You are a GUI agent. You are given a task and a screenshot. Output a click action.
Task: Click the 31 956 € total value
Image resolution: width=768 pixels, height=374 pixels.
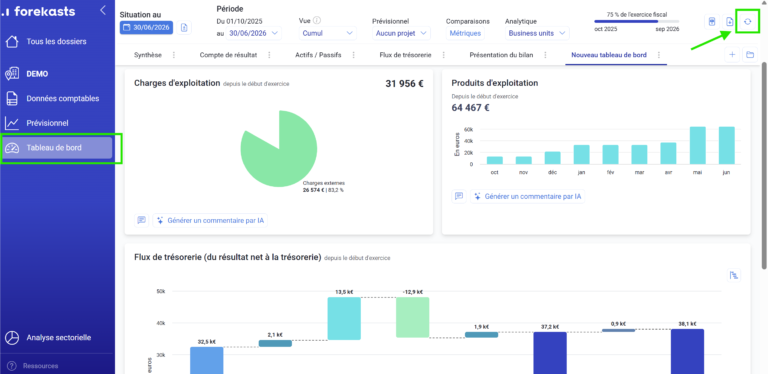[405, 84]
